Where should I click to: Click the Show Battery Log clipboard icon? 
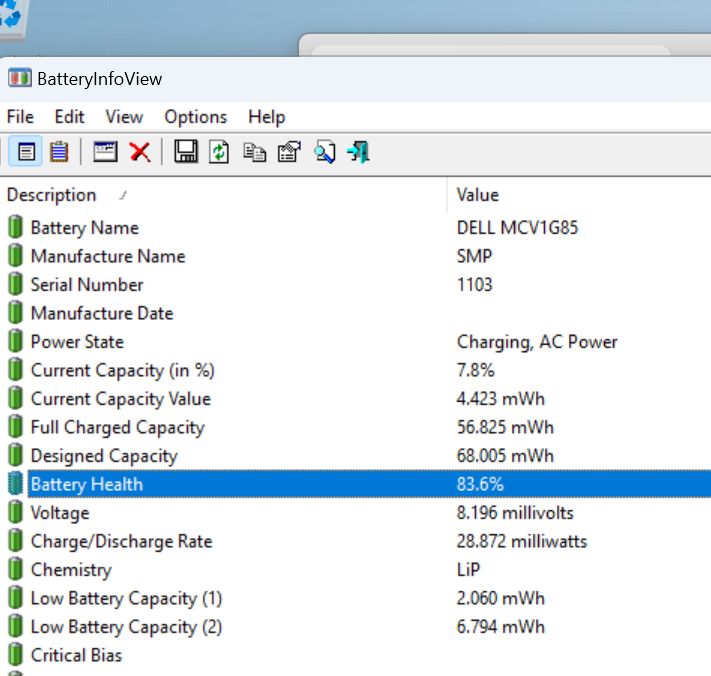tap(59, 151)
